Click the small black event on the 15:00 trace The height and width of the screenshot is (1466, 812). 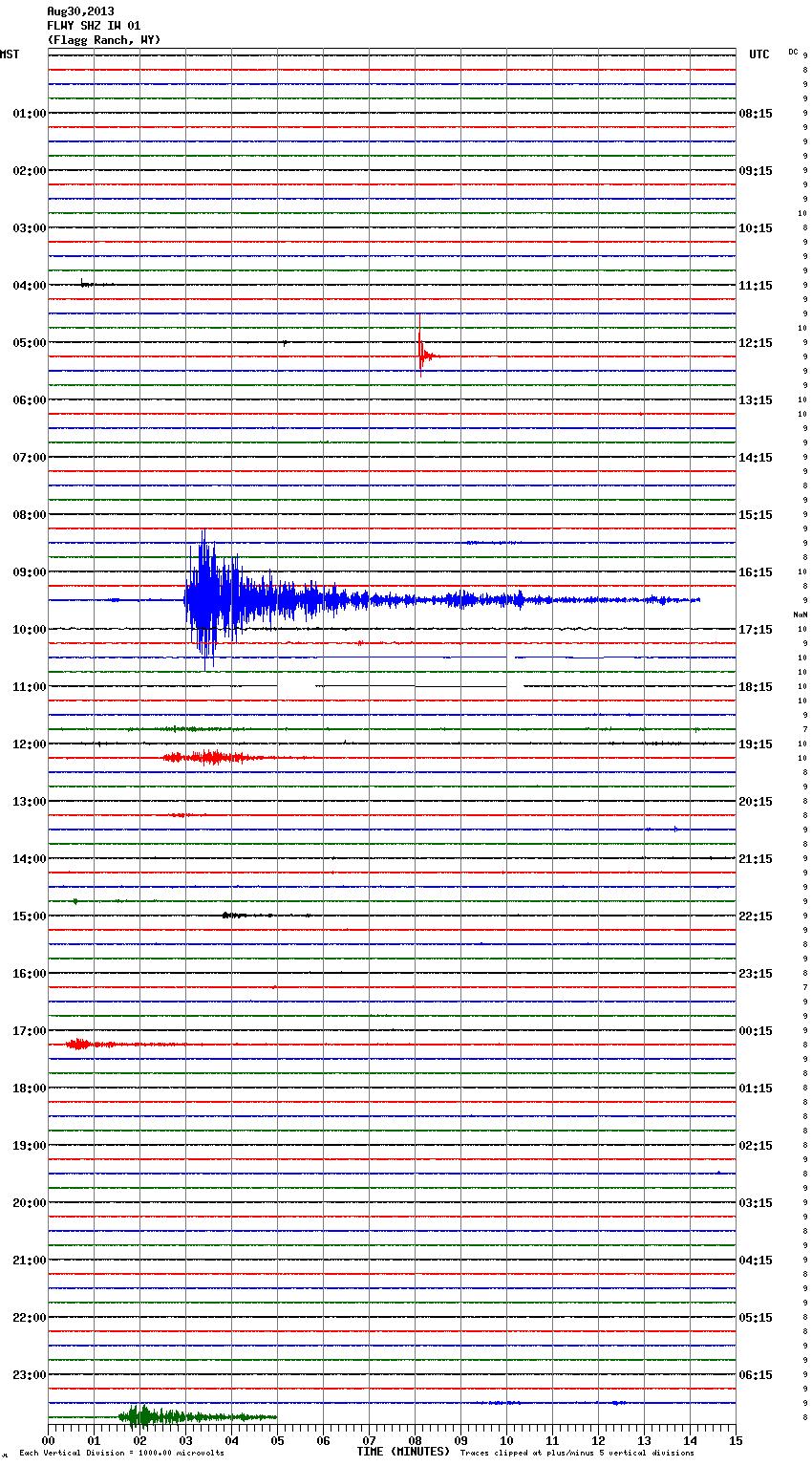point(231,916)
